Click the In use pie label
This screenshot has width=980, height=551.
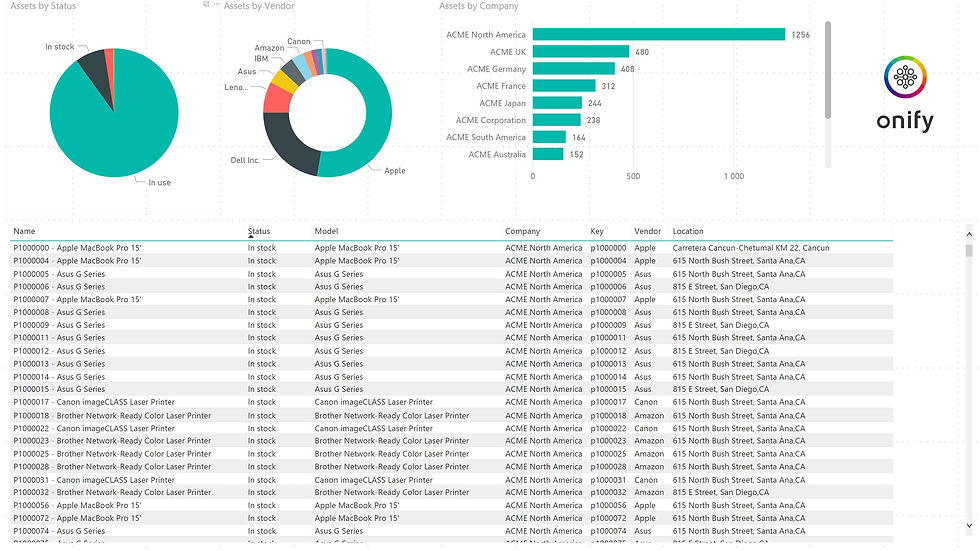click(x=159, y=182)
